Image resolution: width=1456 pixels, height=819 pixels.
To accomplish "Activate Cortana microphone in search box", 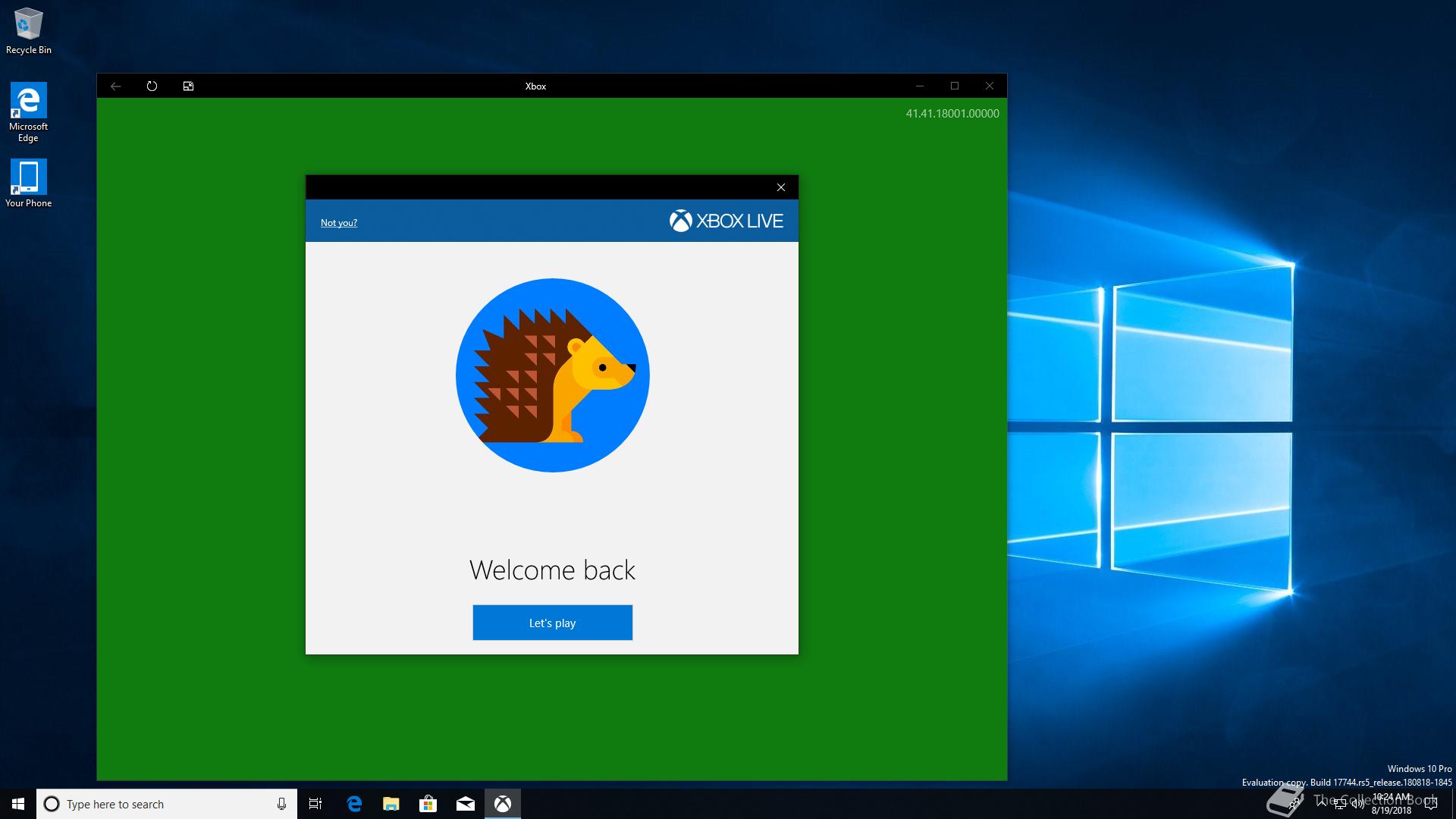I will point(281,804).
